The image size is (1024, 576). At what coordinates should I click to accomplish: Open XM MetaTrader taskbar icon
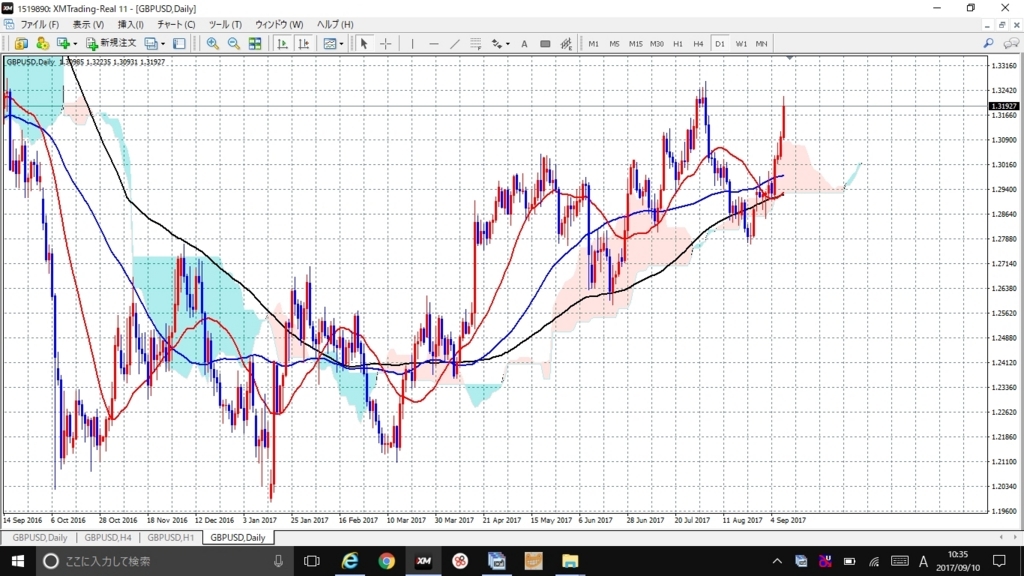423,561
